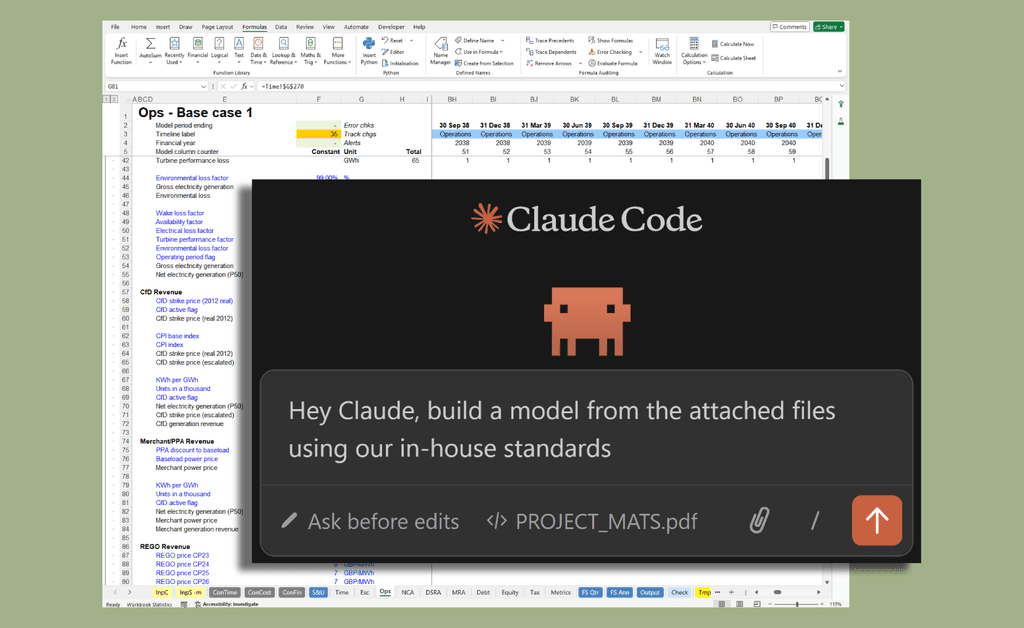Open Financial functions library
Image resolution: width=1024 pixels, height=628 pixels.
pos(197,50)
